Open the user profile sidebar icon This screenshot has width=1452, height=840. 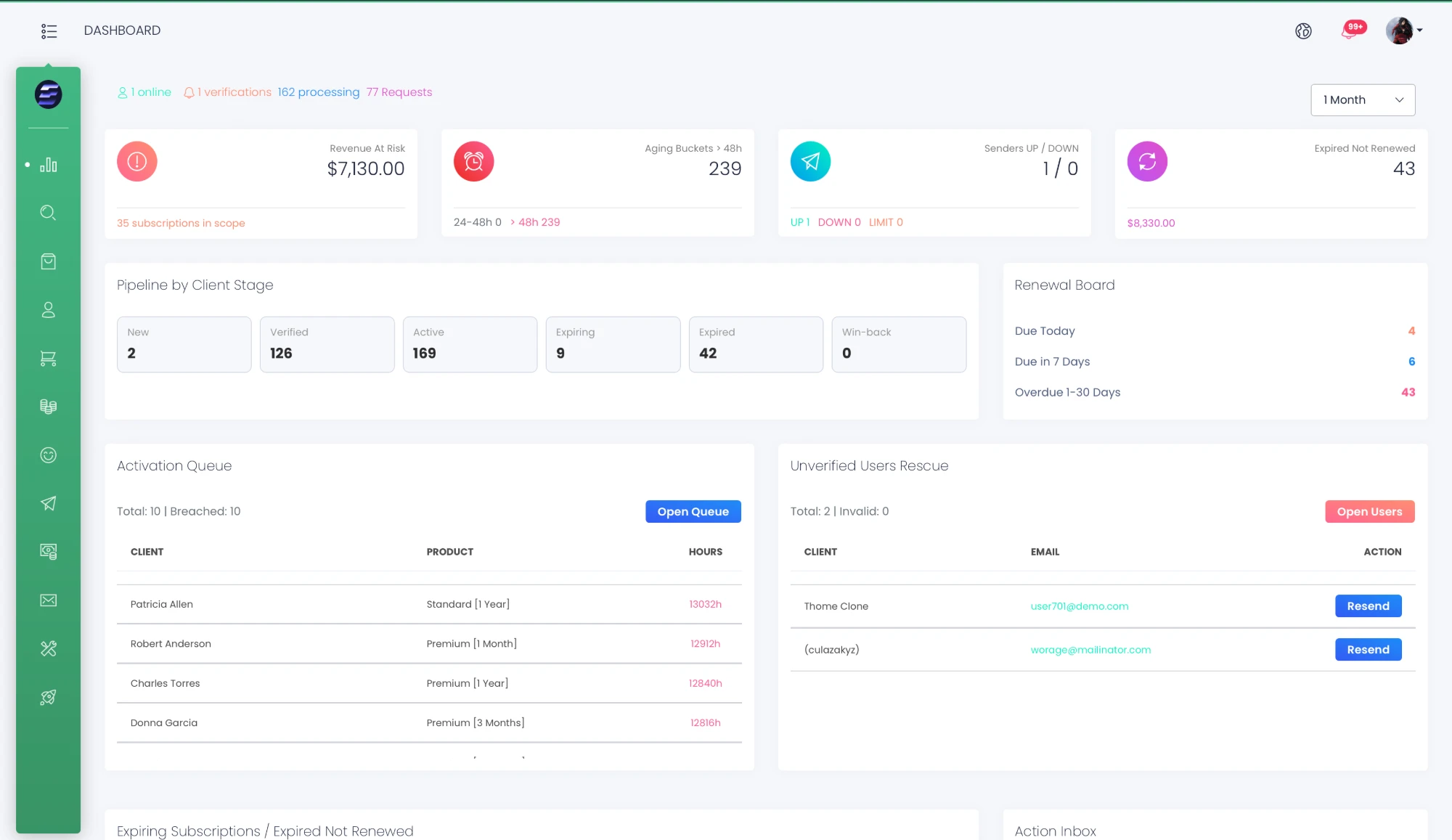point(49,310)
